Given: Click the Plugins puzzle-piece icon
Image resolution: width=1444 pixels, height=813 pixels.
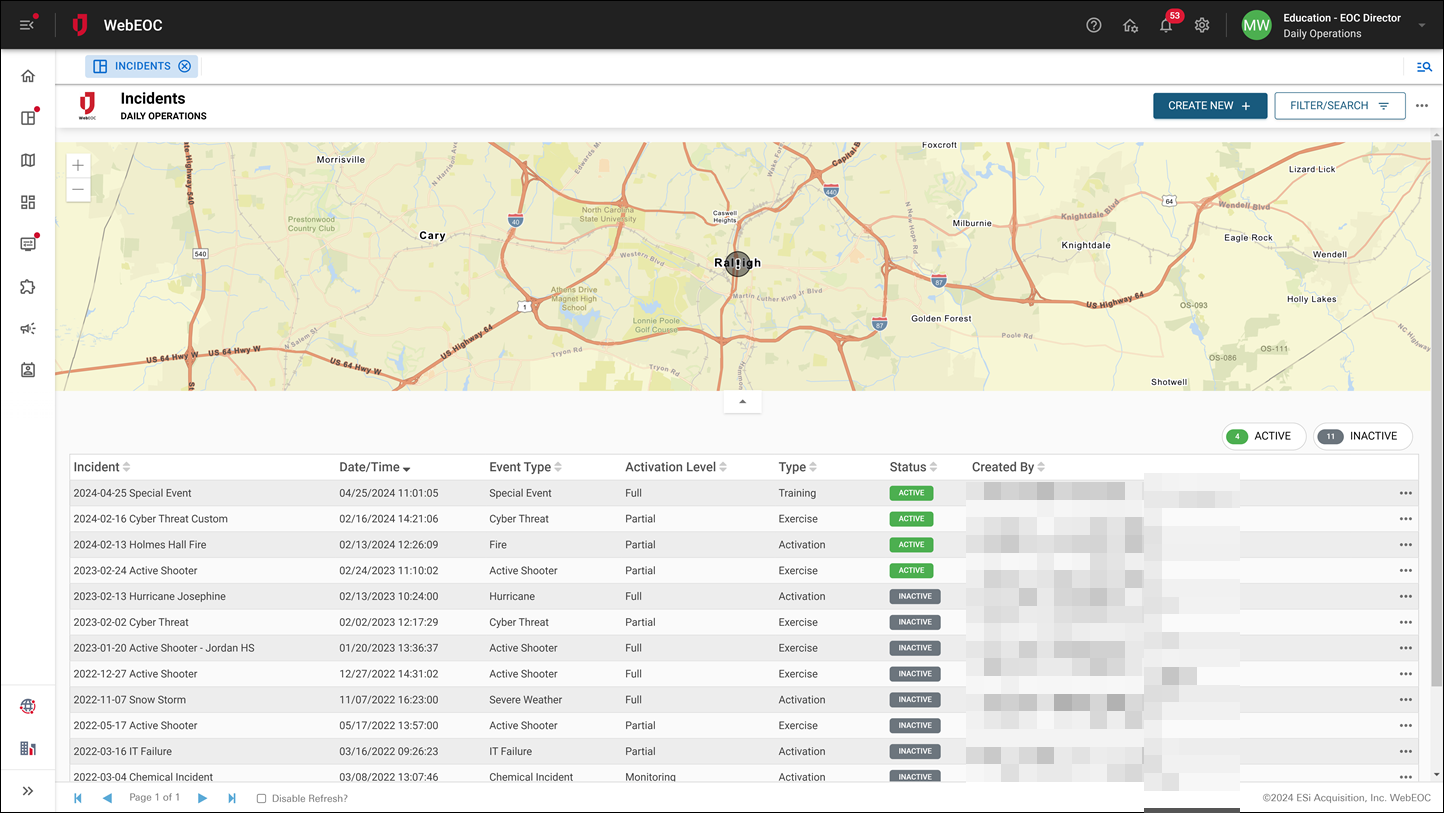Looking at the screenshot, I should click(27, 287).
